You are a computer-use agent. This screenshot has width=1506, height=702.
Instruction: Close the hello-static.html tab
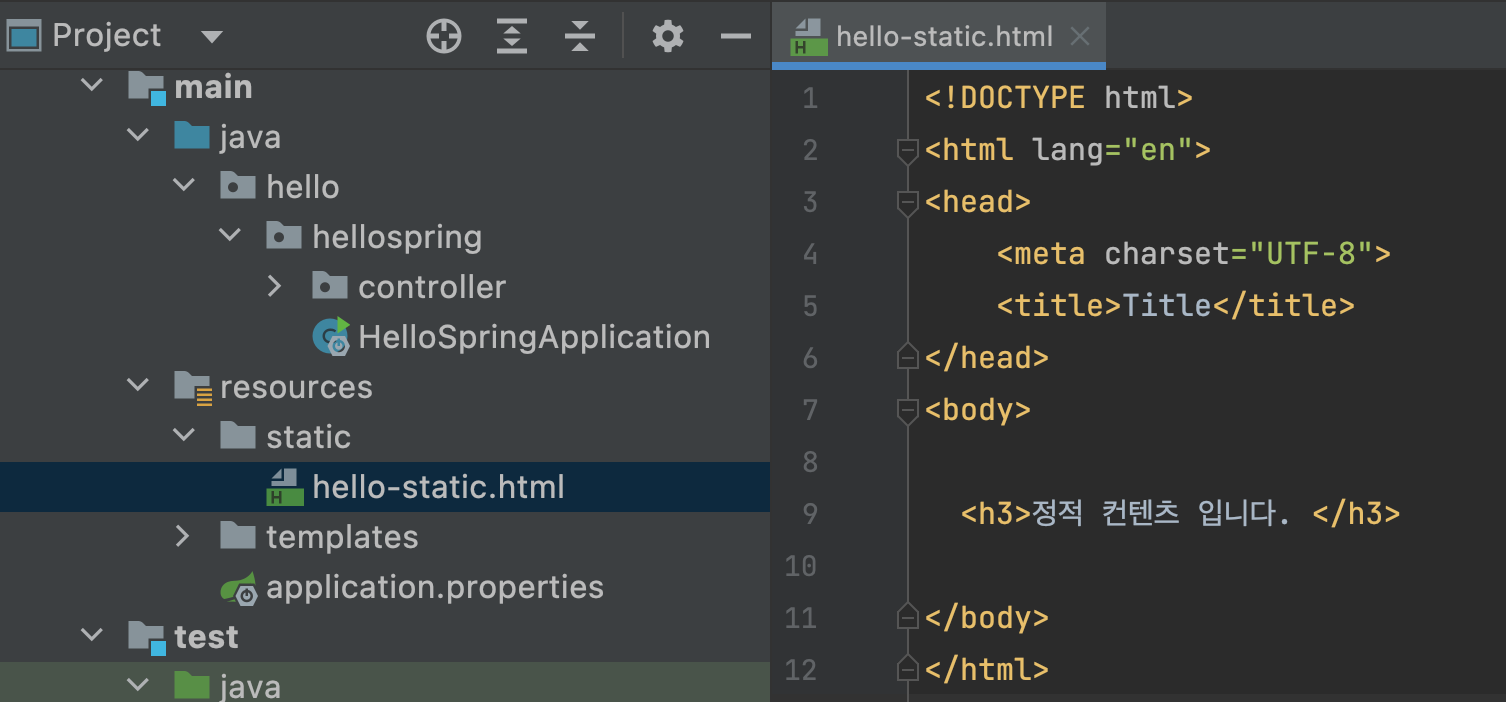click(x=1080, y=37)
